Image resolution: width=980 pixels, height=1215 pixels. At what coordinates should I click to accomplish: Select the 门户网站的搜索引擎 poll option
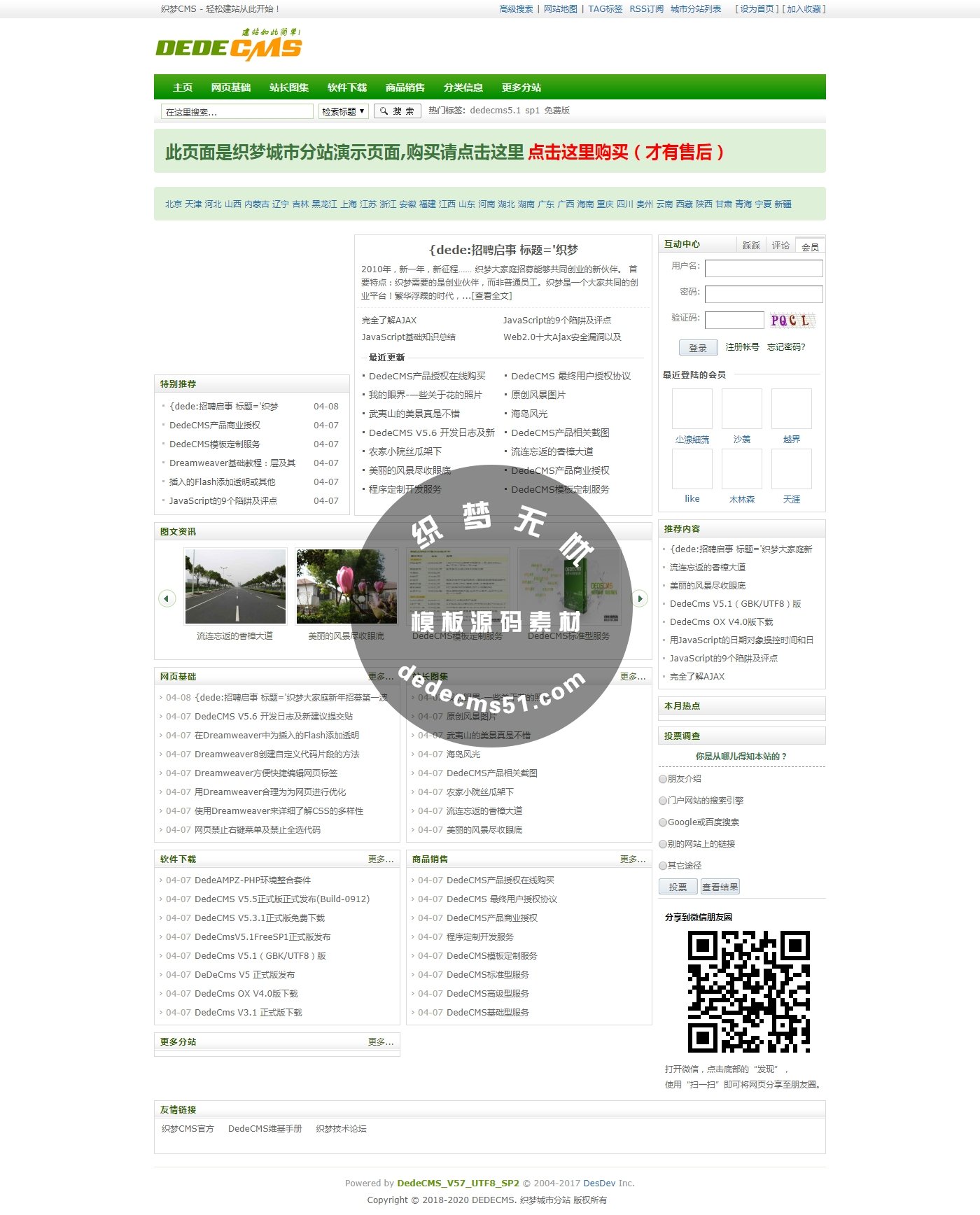point(663,801)
